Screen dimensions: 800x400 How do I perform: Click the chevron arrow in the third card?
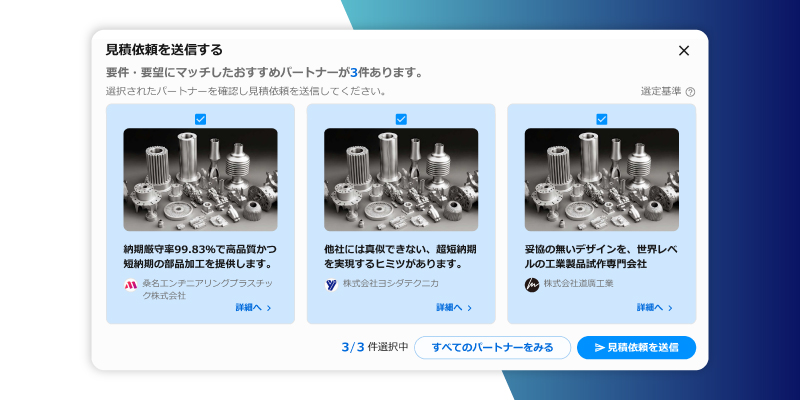click(670, 308)
